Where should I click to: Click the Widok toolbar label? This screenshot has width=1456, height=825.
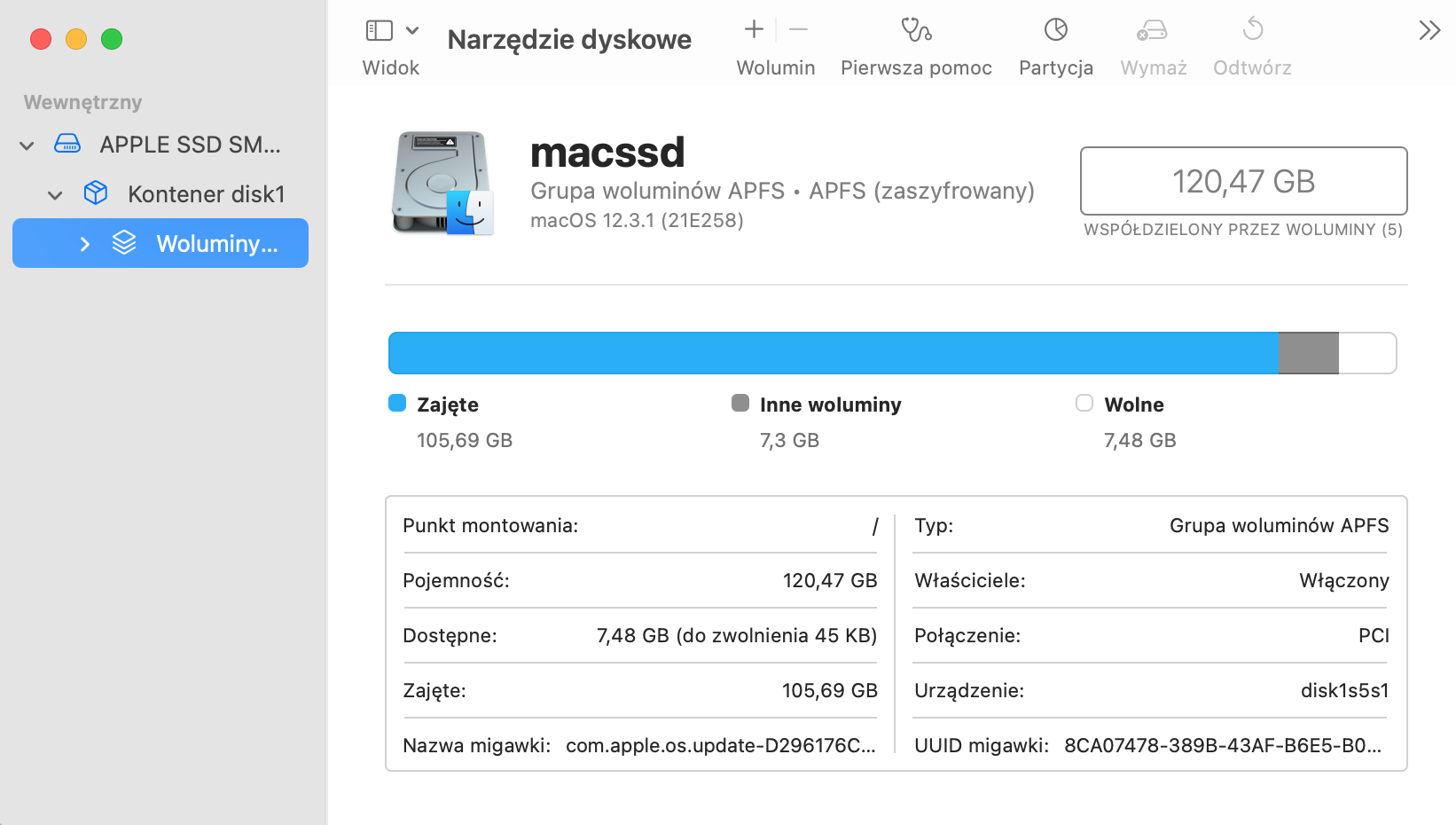pyautogui.click(x=391, y=68)
